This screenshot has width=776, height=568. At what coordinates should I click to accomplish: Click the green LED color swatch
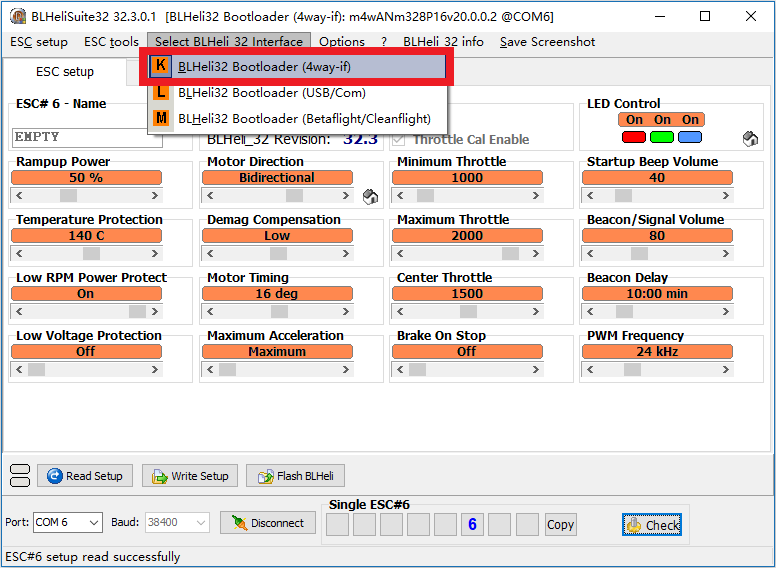pyautogui.click(x=662, y=137)
